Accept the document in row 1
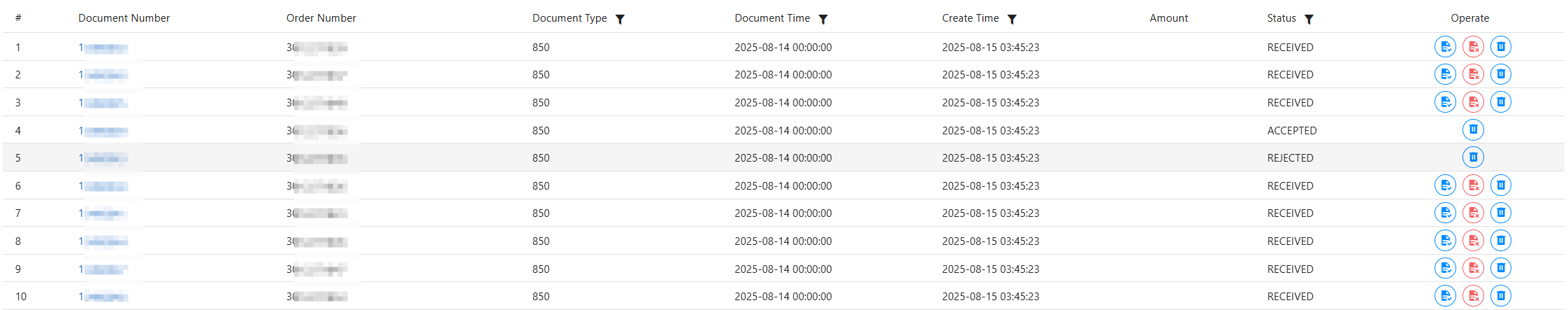 tap(1444, 47)
